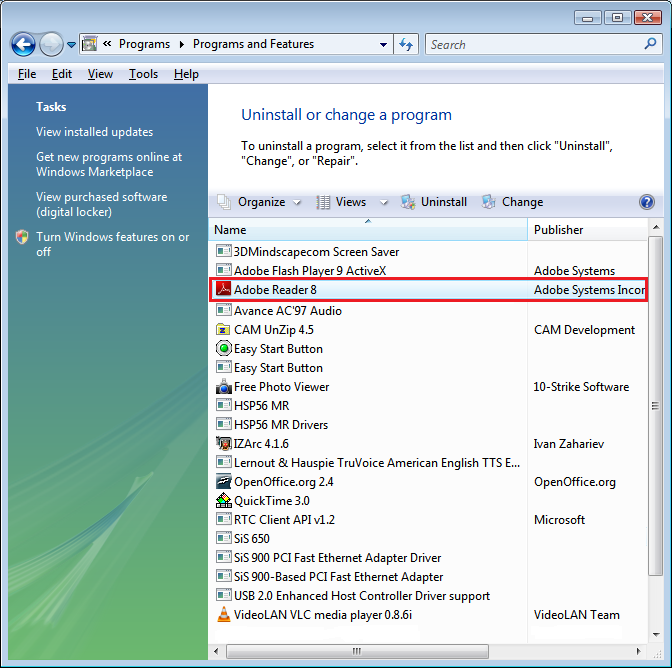This screenshot has width=672, height=668.
Task: Select USB 2.0 Enhanced Host Controller icon
Action: (223, 596)
